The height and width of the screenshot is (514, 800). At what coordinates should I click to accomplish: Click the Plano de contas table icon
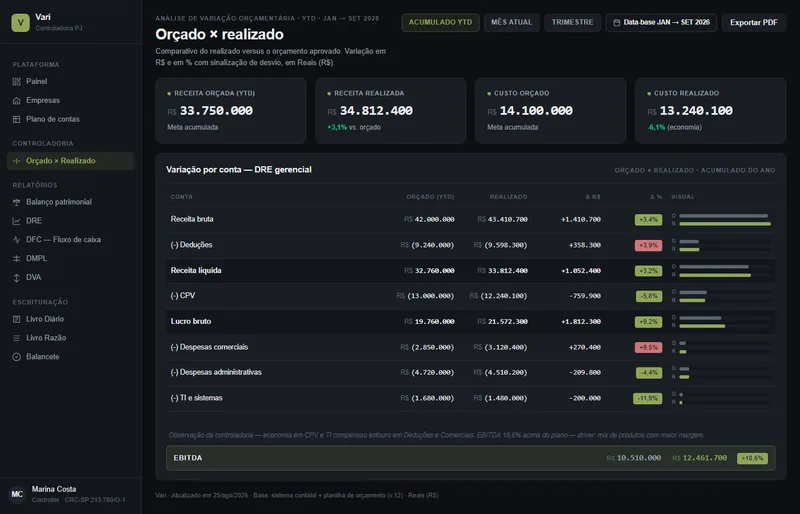click(x=16, y=119)
